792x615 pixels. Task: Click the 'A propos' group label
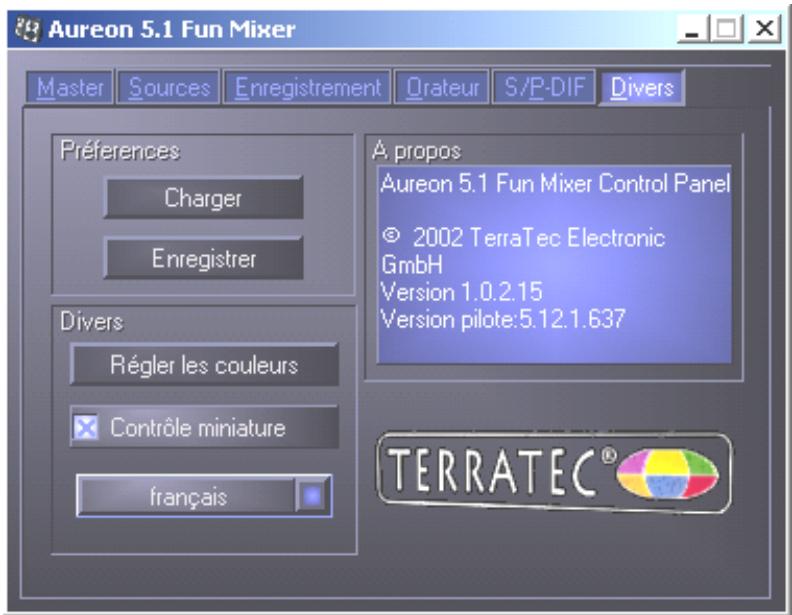(x=416, y=151)
